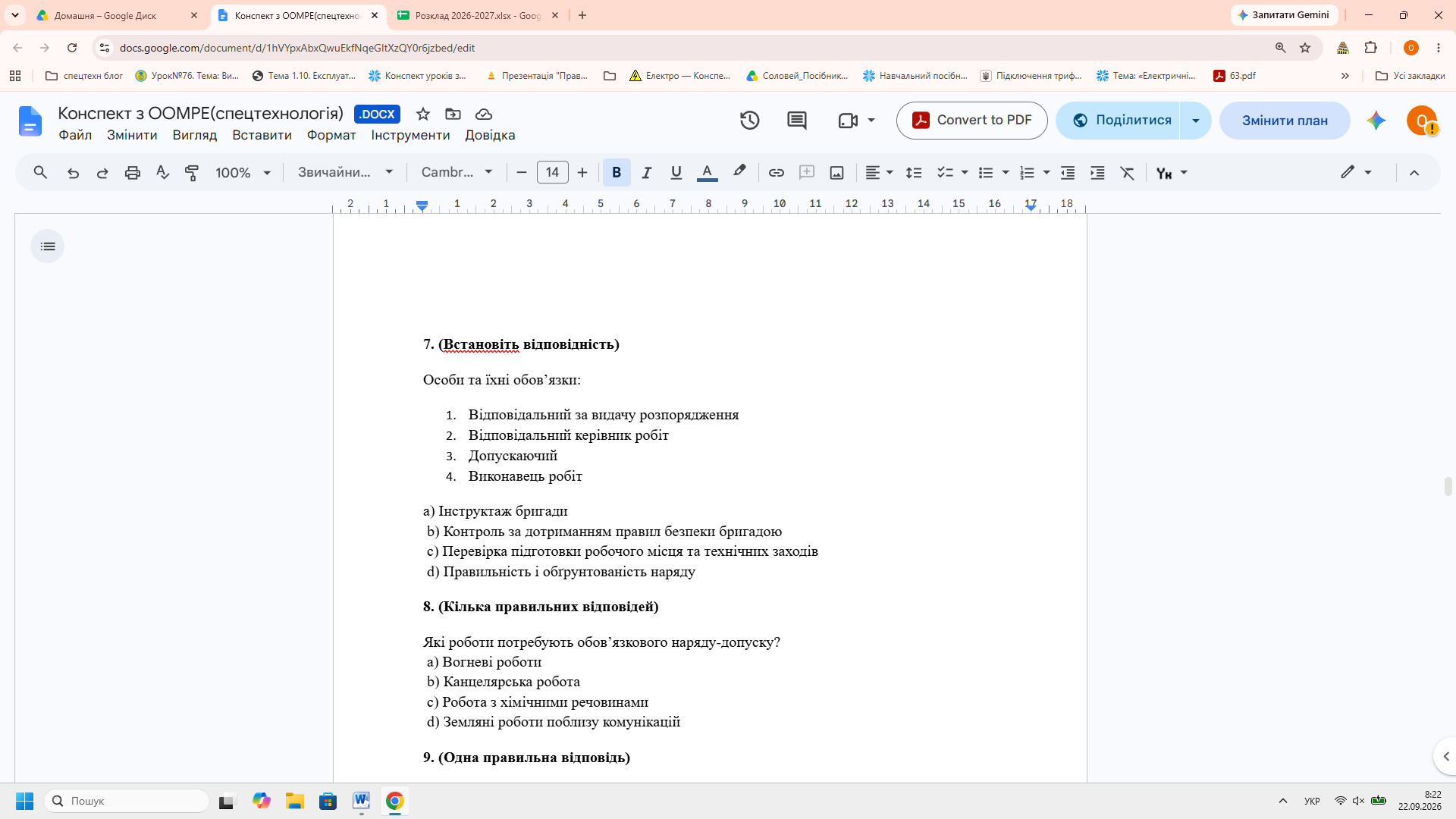This screenshot has width=1456, height=819.
Task: Click Convert to PDF button
Action: click(x=972, y=121)
